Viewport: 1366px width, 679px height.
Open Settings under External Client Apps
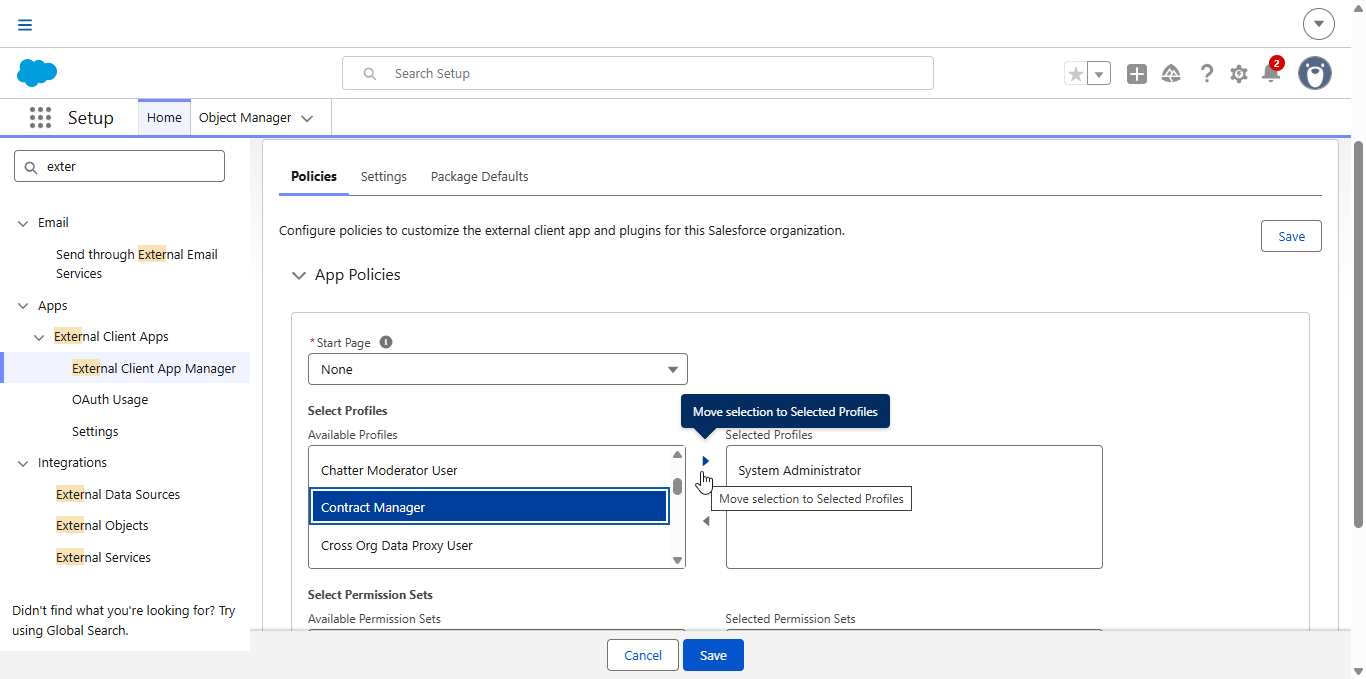coord(95,431)
